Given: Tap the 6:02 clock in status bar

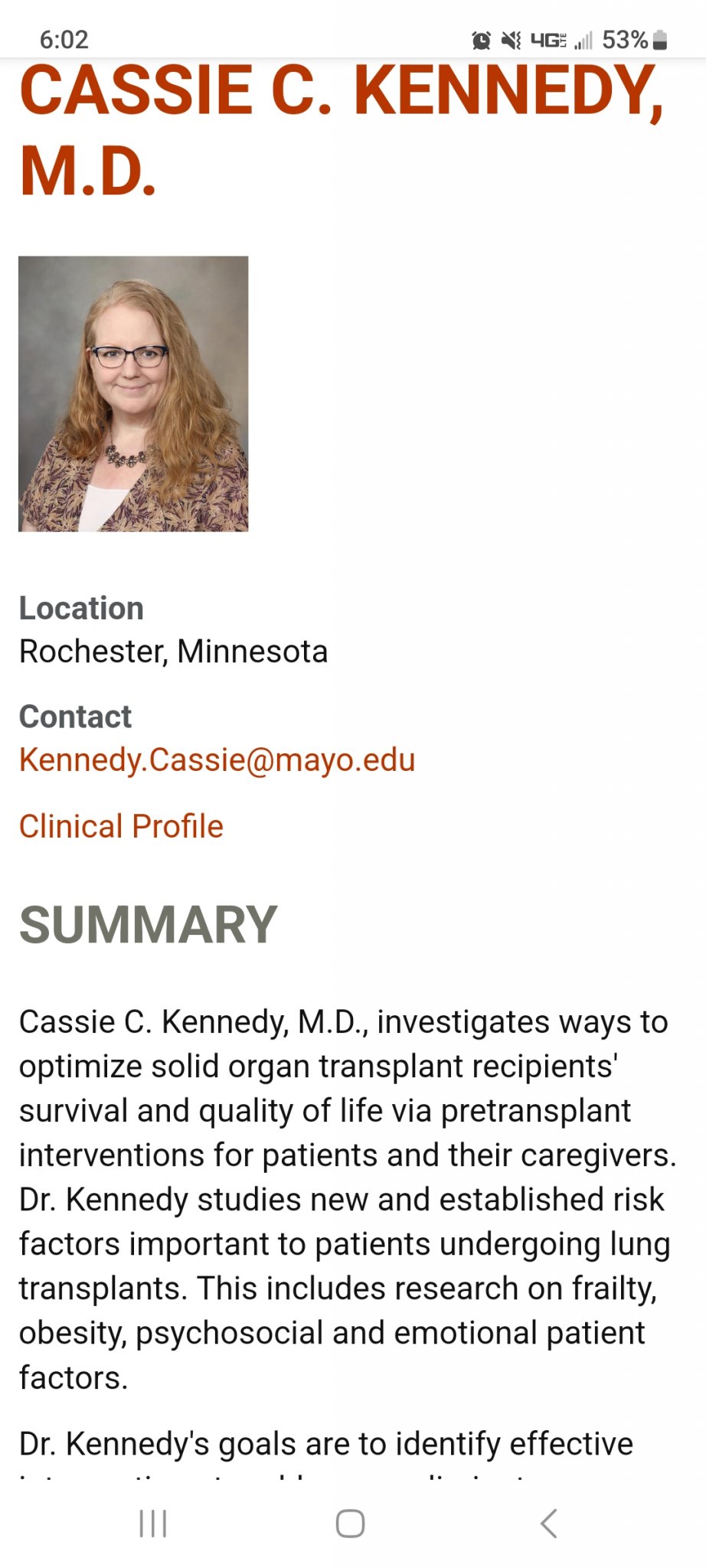Looking at the screenshot, I should [64, 40].
